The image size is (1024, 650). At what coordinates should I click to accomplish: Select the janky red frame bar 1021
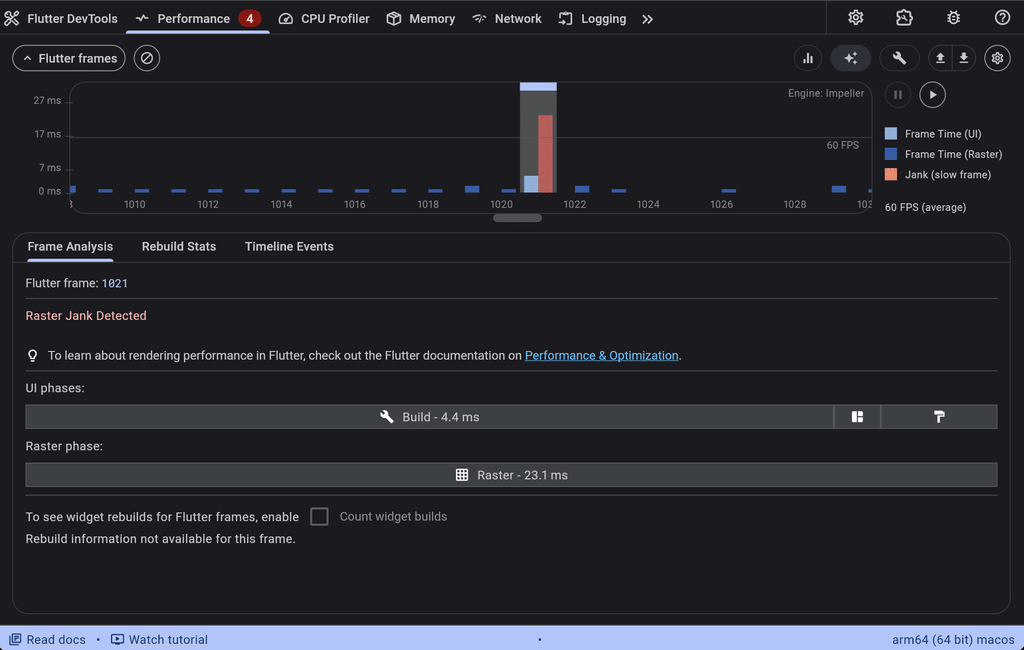545,154
